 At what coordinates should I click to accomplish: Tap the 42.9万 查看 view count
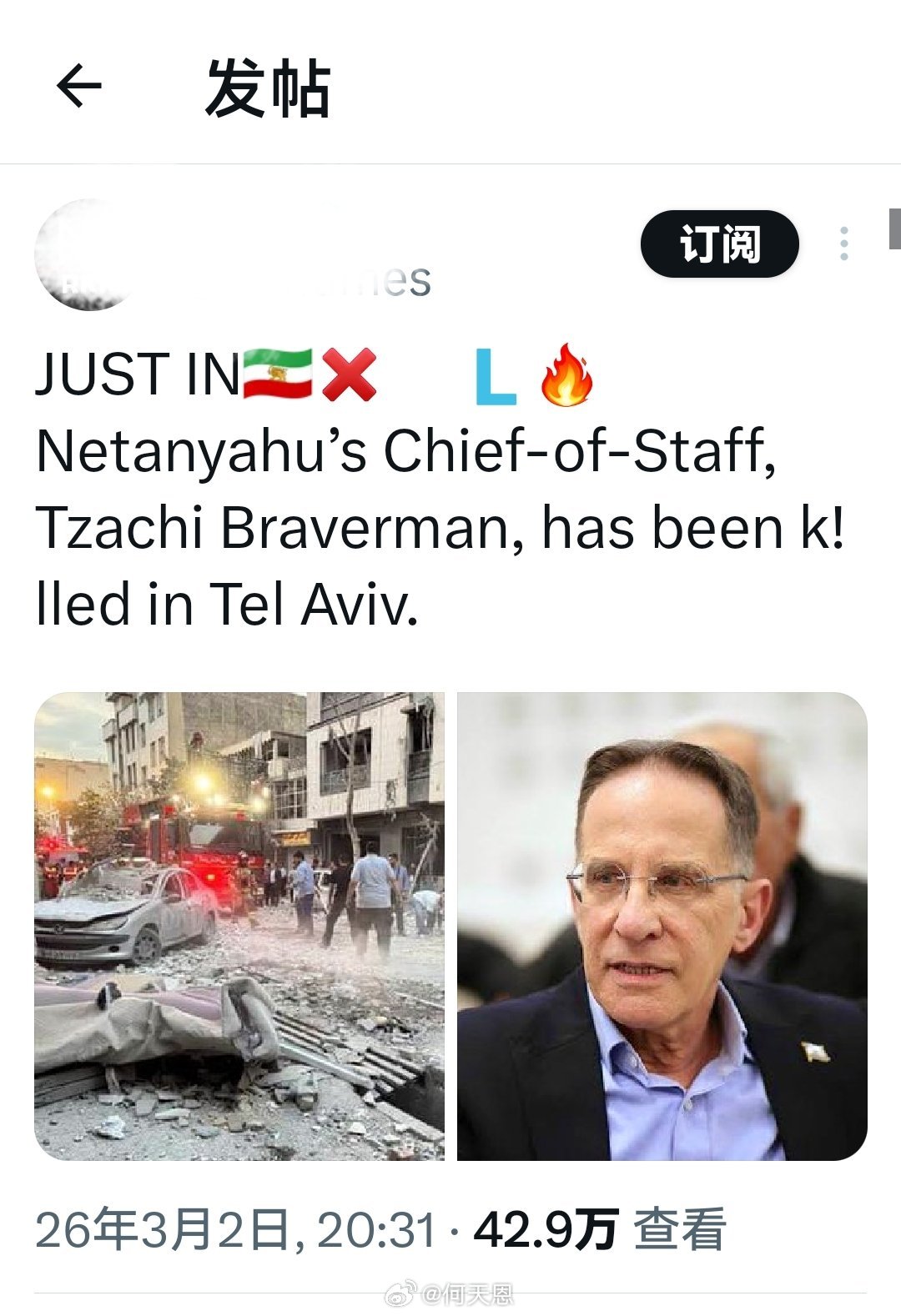click(x=600, y=1230)
